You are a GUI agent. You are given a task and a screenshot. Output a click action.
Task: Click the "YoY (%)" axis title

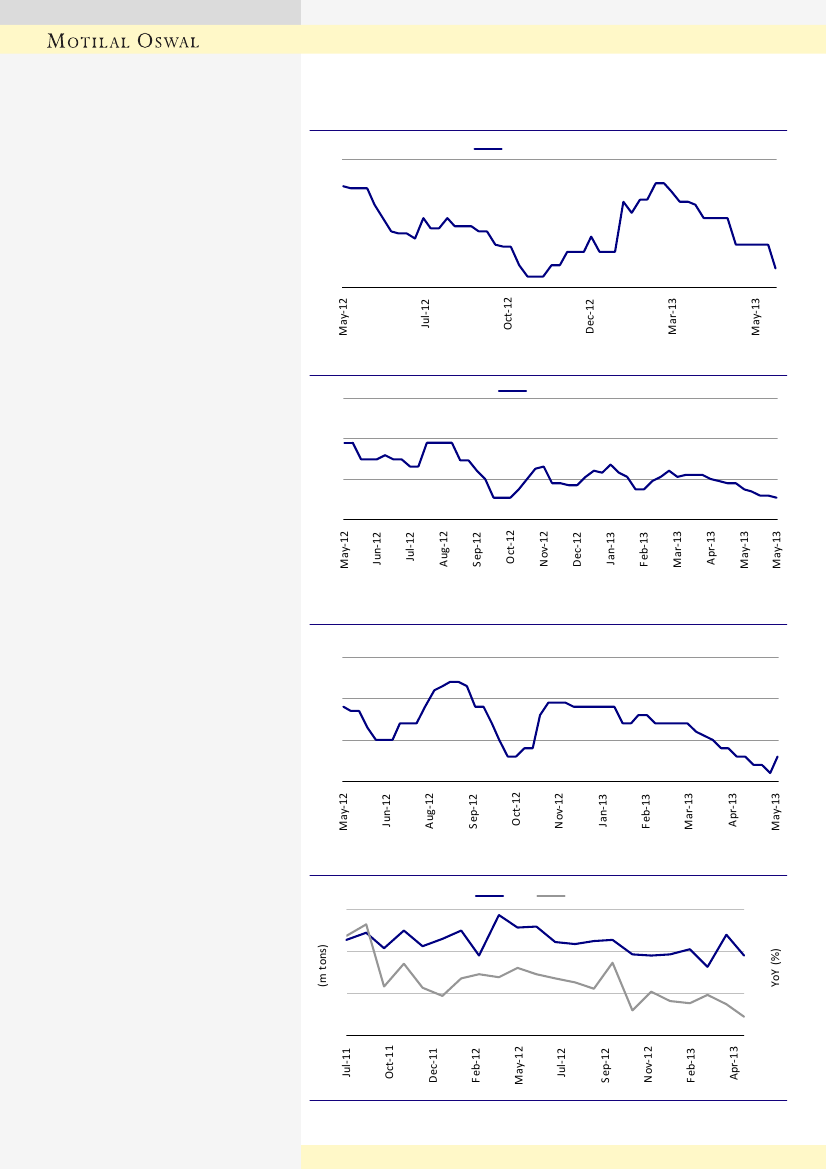[775, 967]
